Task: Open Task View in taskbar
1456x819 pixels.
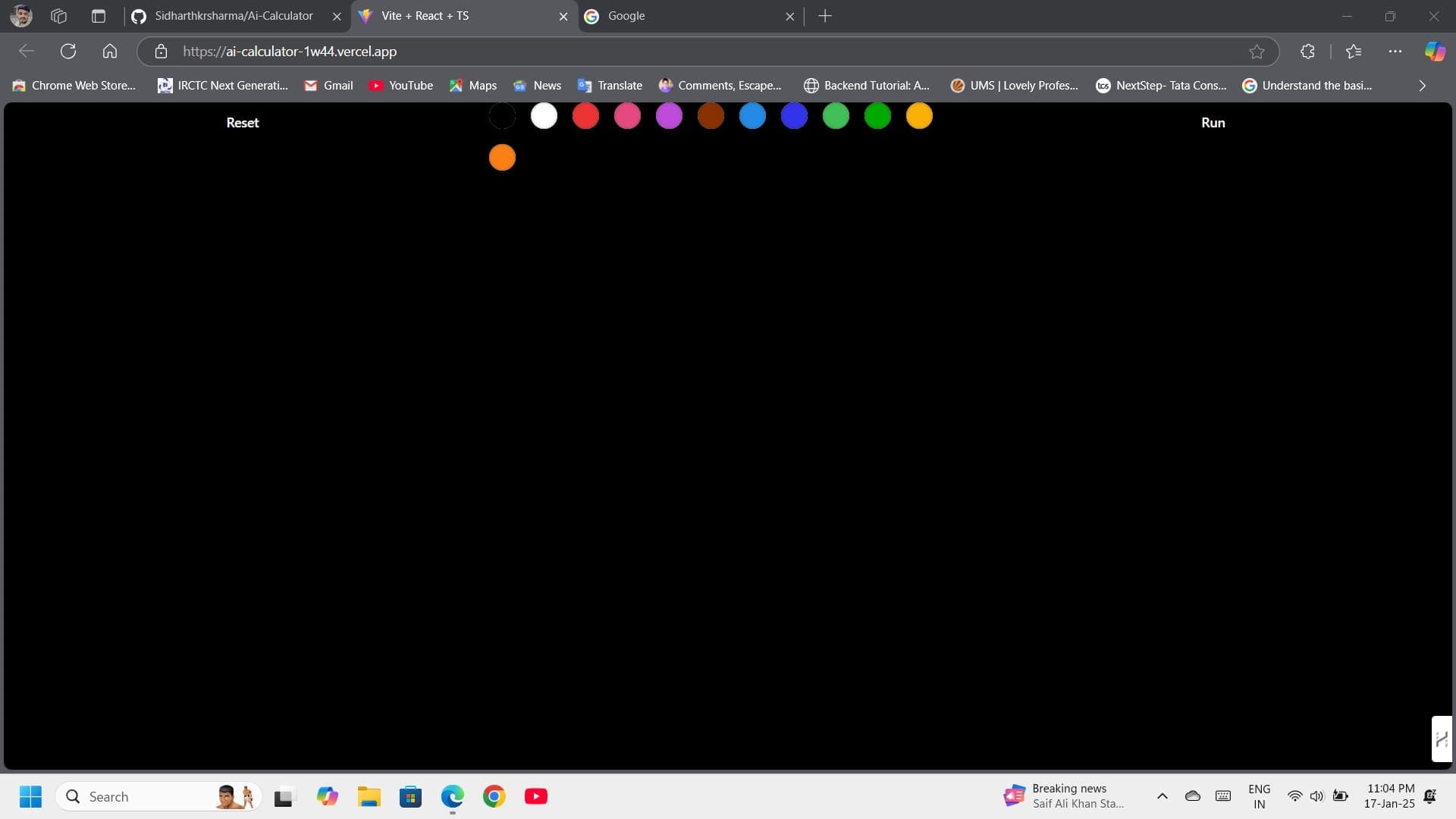Action: pos(284,796)
